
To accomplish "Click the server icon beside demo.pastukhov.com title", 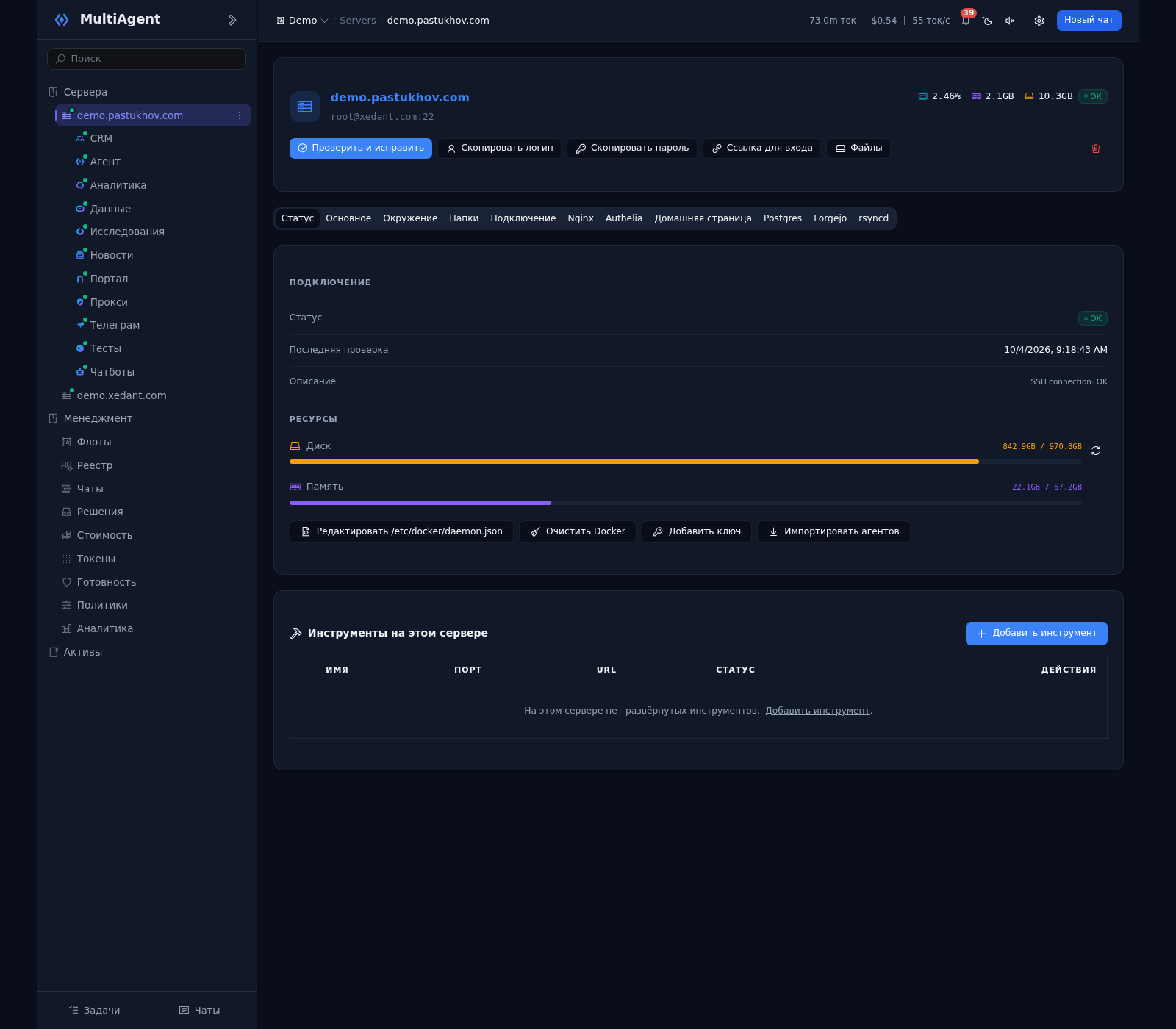I will [305, 107].
